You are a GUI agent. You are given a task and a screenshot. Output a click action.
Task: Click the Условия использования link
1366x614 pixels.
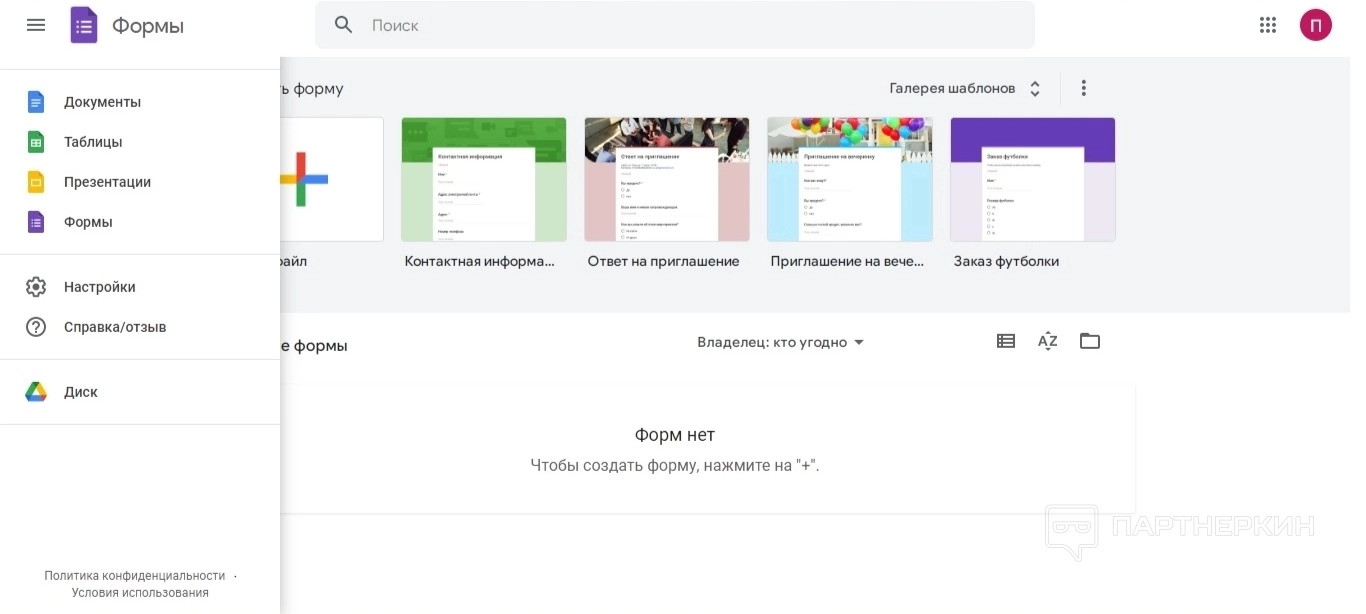pyautogui.click(x=140, y=593)
